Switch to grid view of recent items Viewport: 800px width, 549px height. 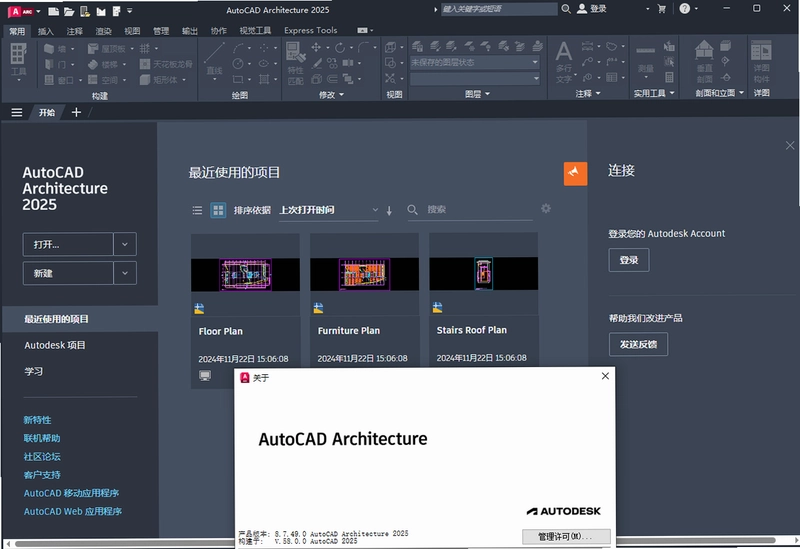(218, 210)
